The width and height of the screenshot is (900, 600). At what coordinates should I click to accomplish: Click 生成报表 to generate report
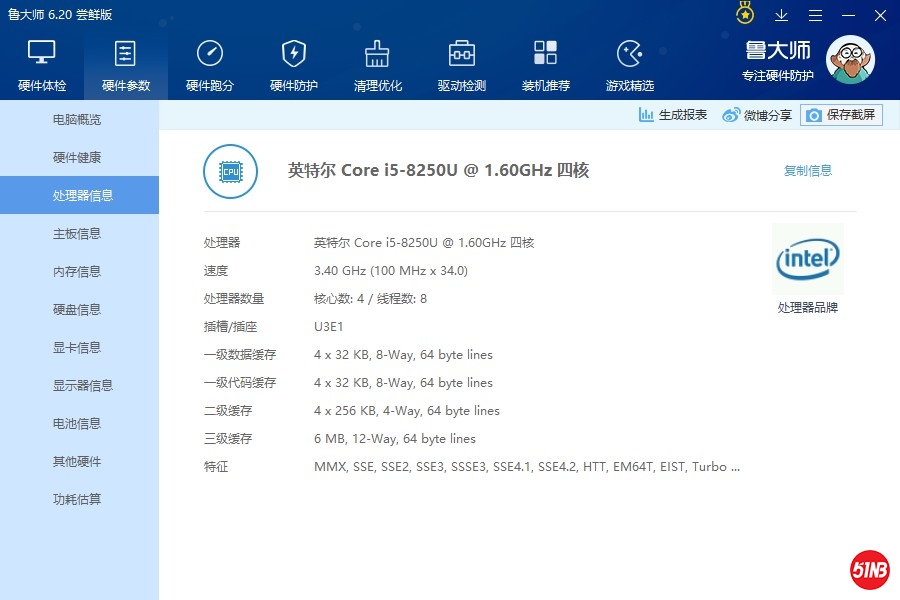[673, 115]
